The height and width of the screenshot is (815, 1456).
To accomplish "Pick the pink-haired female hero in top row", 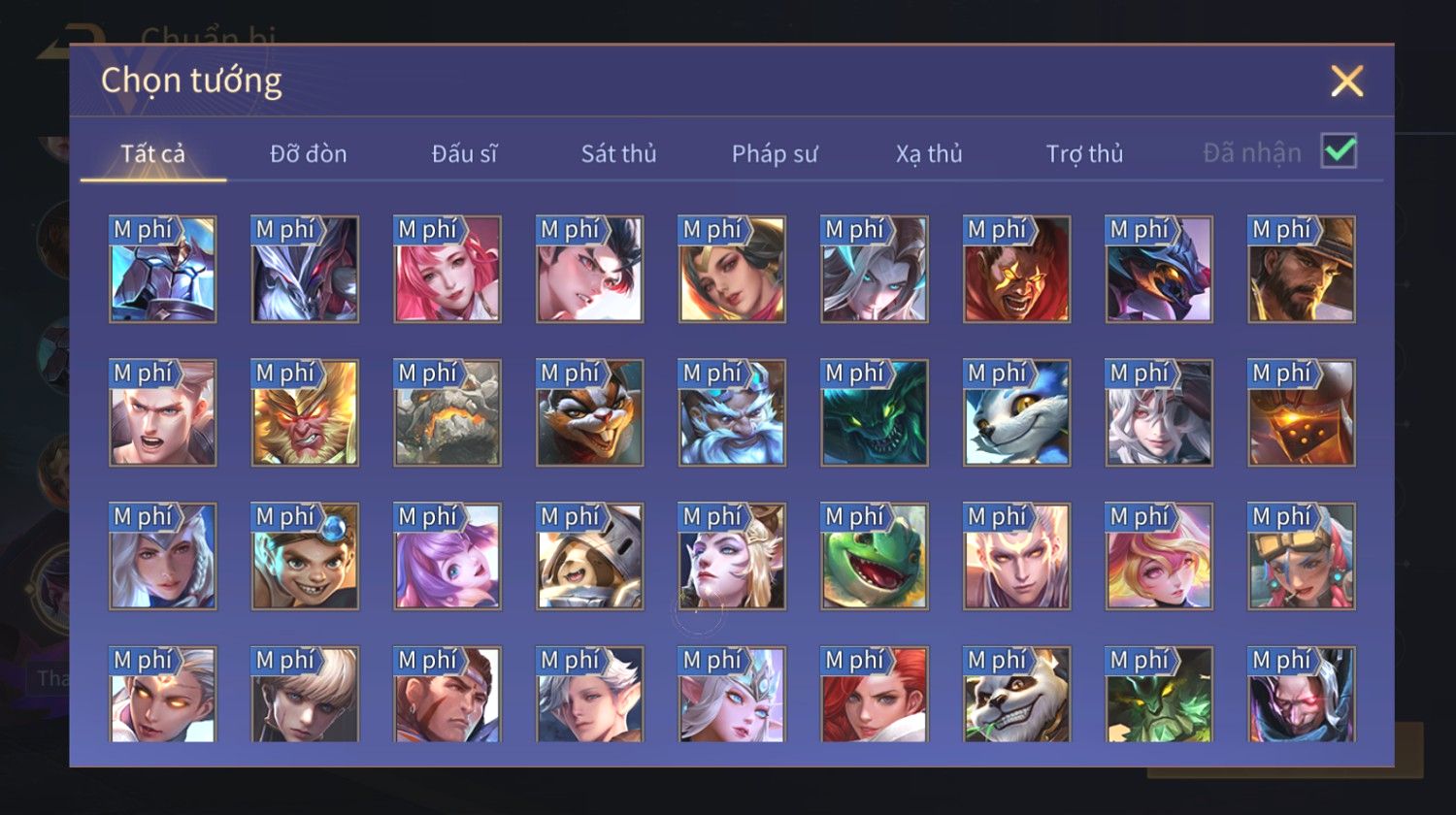I will (x=447, y=269).
